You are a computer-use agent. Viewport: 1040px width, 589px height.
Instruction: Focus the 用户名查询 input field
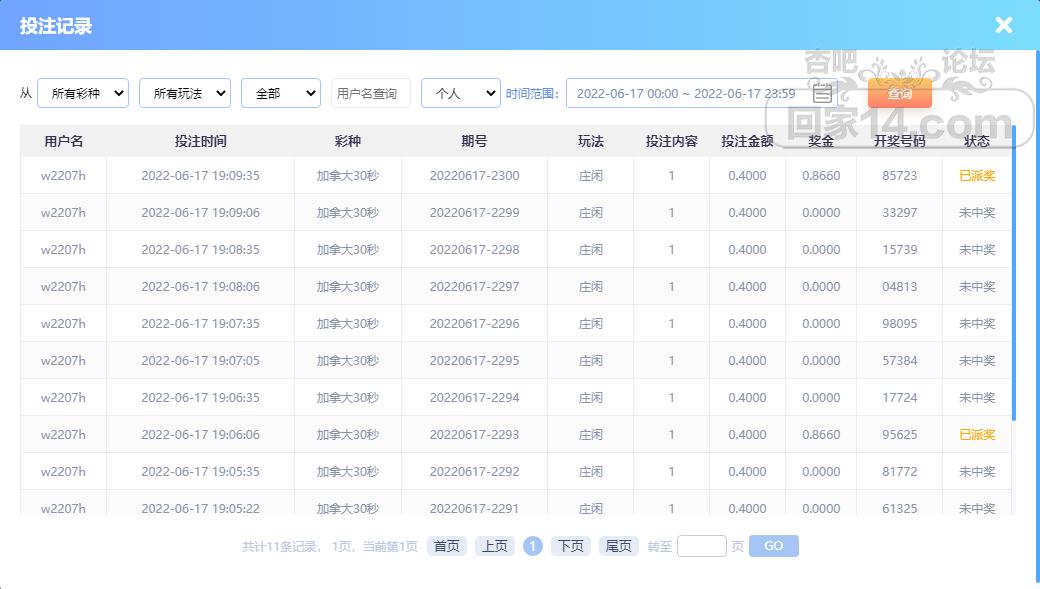click(371, 93)
